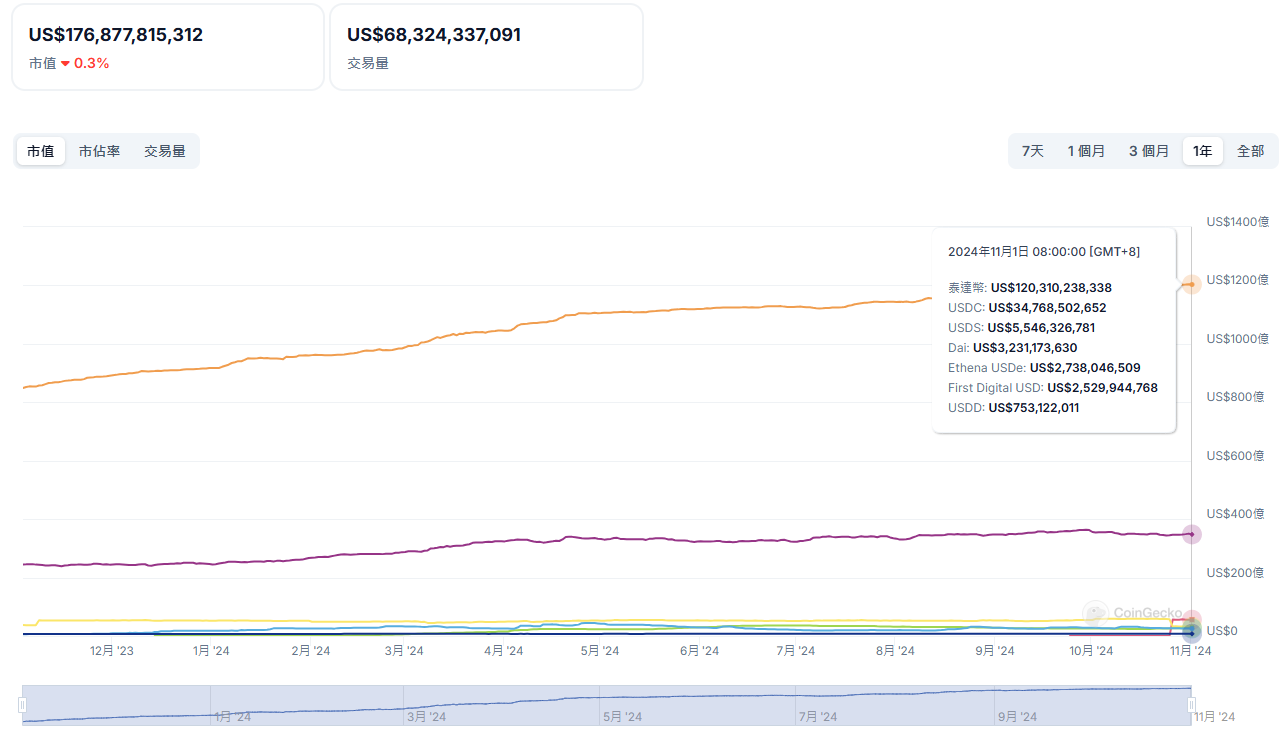Screen dimensions: 1280x734
Task: Click the left navigator range handle
Action: coord(22,705)
